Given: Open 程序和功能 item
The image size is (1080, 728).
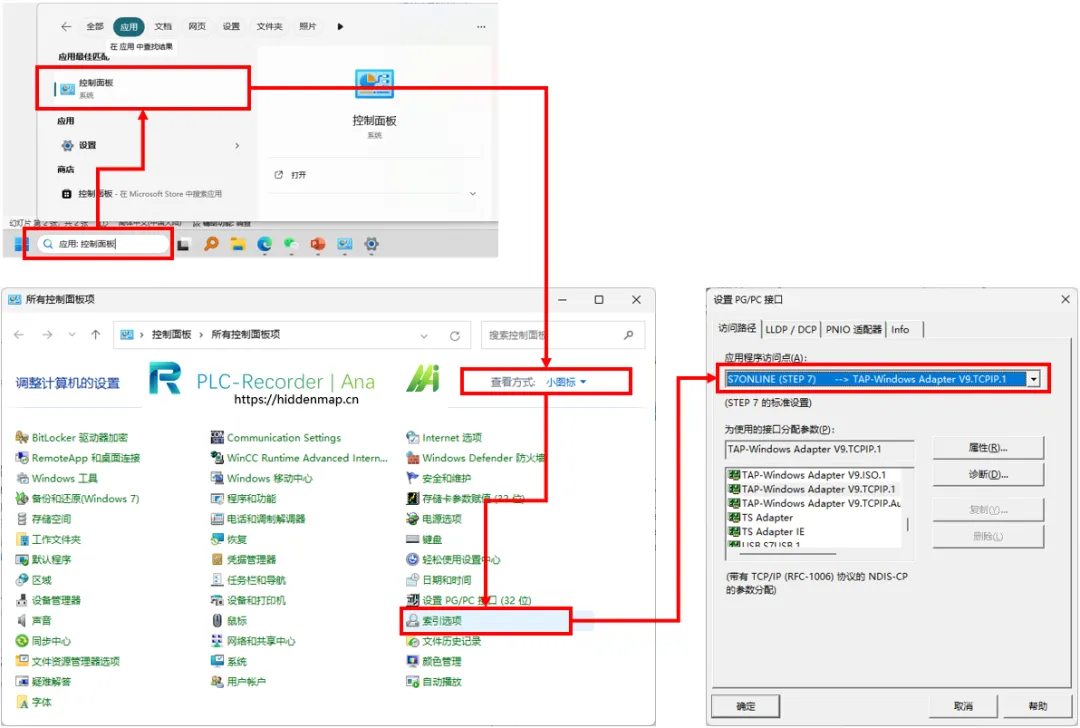Looking at the screenshot, I should 243,499.
